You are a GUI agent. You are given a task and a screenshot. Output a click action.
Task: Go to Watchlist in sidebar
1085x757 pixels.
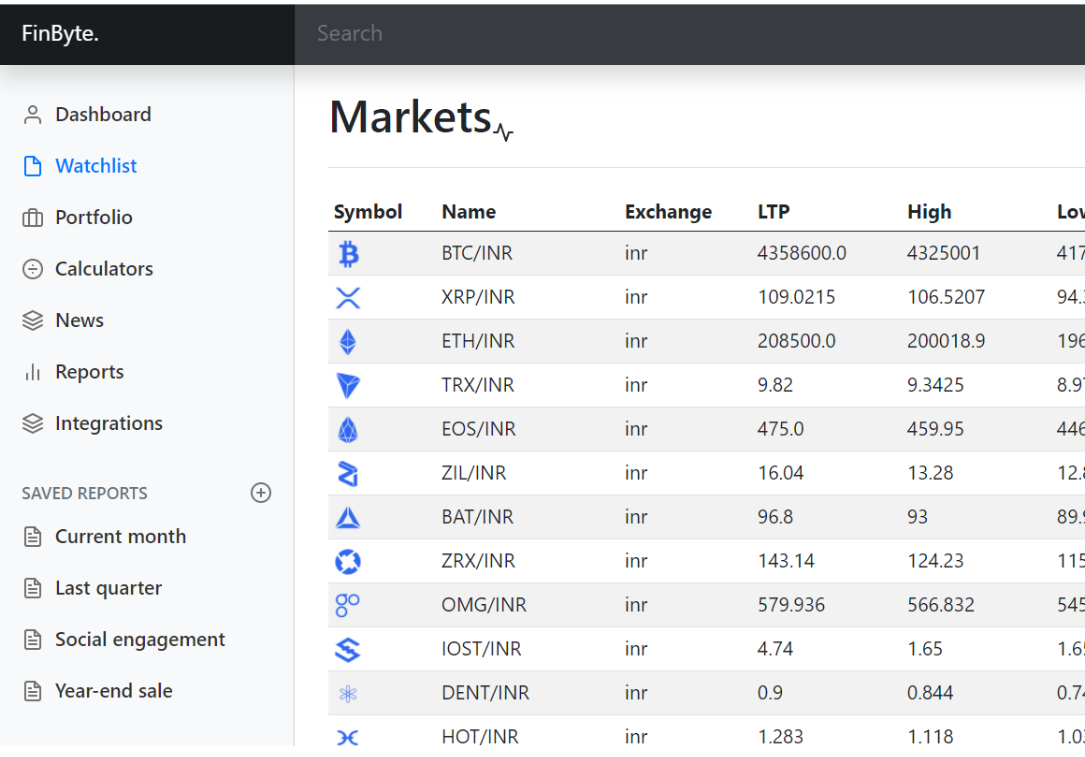(96, 166)
